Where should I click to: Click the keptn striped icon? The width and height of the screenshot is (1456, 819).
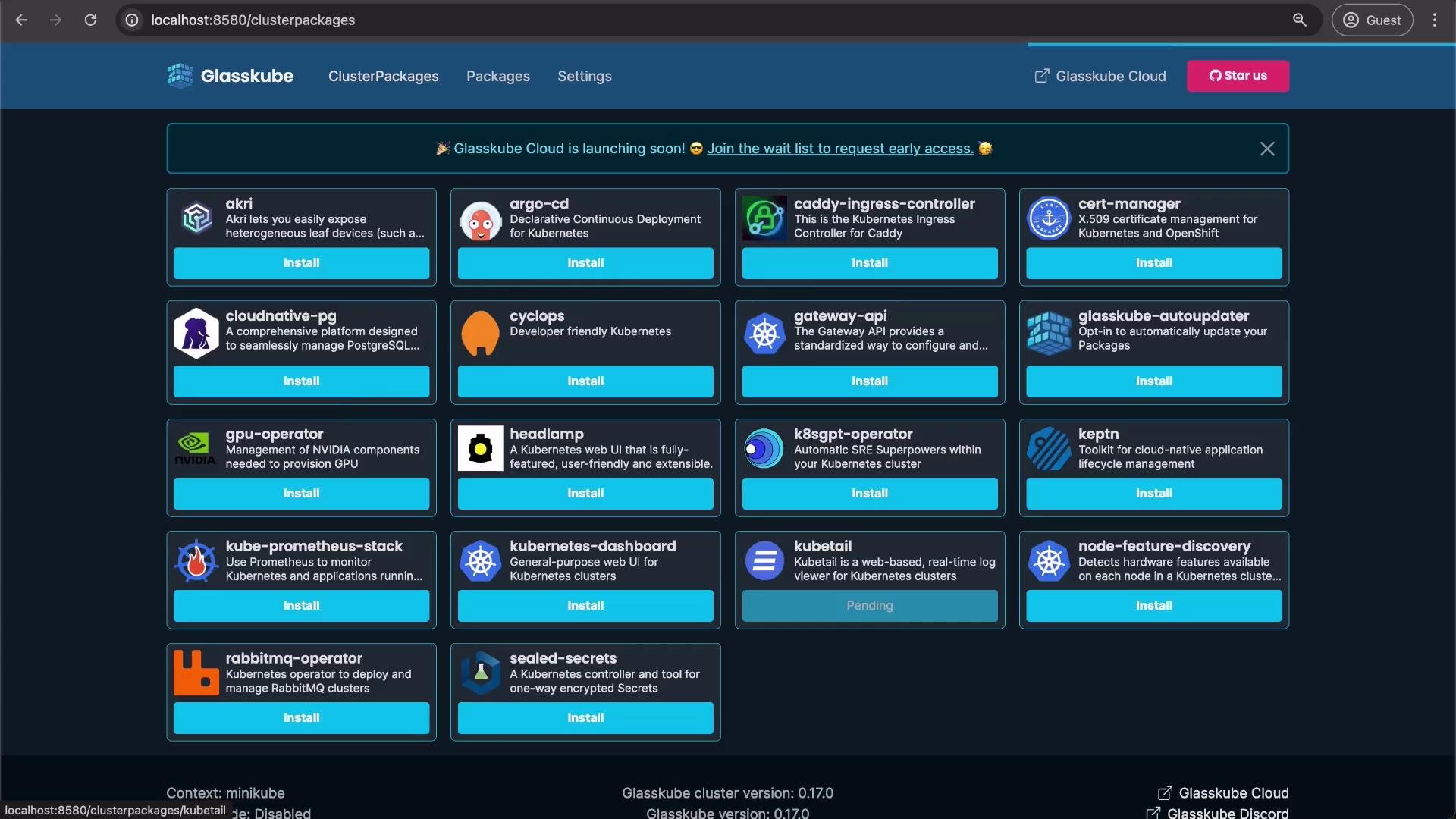(x=1049, y=448)
